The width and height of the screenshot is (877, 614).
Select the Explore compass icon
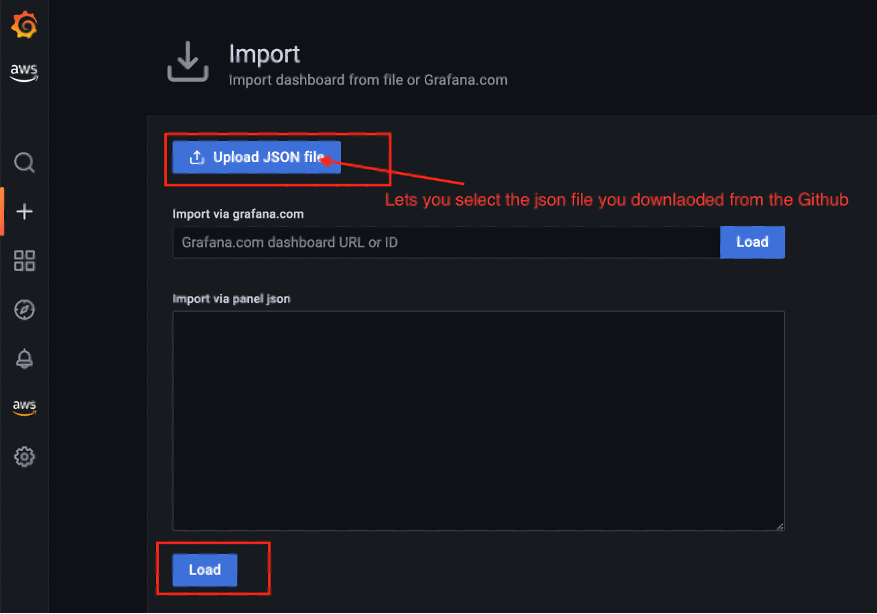click(x=23, y=310)
